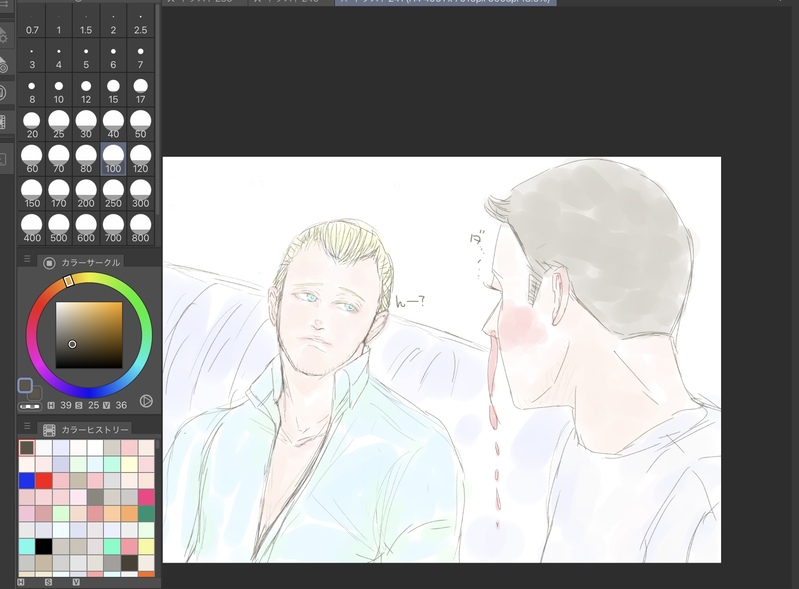The width and height of the screenshot is (799, 589).
Task: Set brush size to 17
Action: 140,91
